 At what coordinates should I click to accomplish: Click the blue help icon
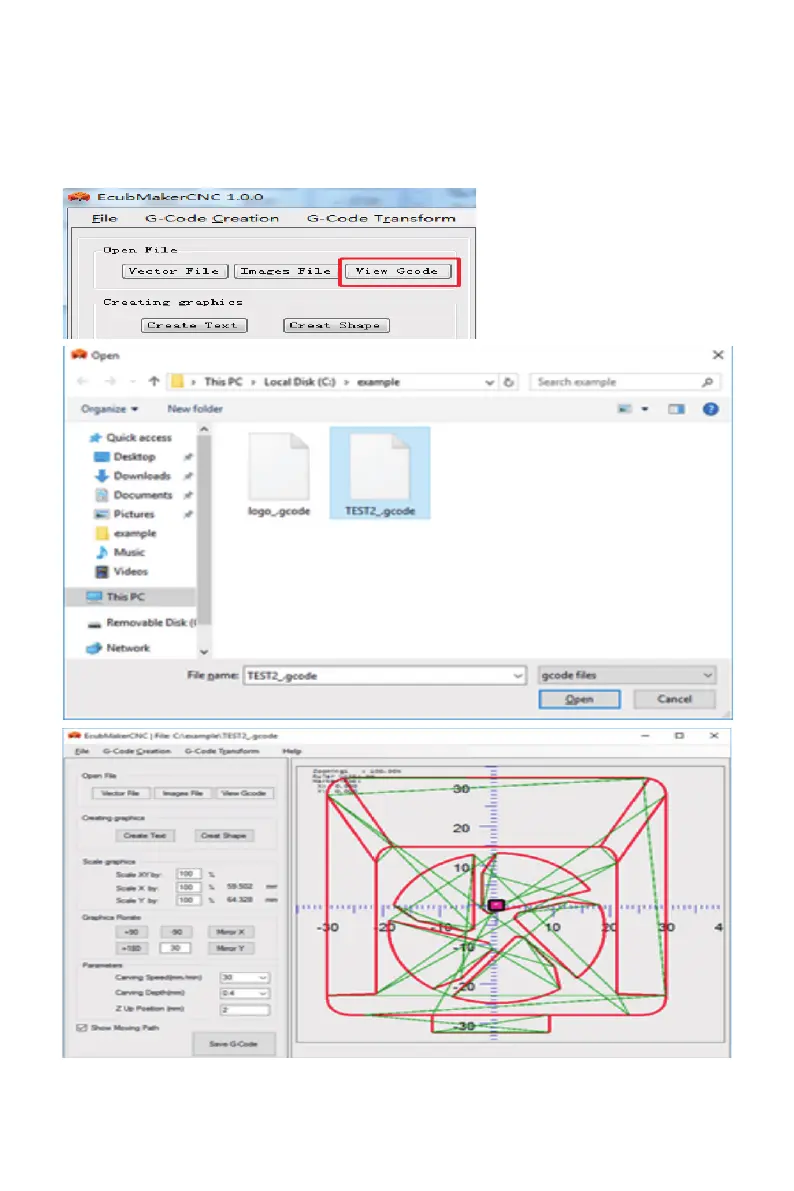(710, 409)
